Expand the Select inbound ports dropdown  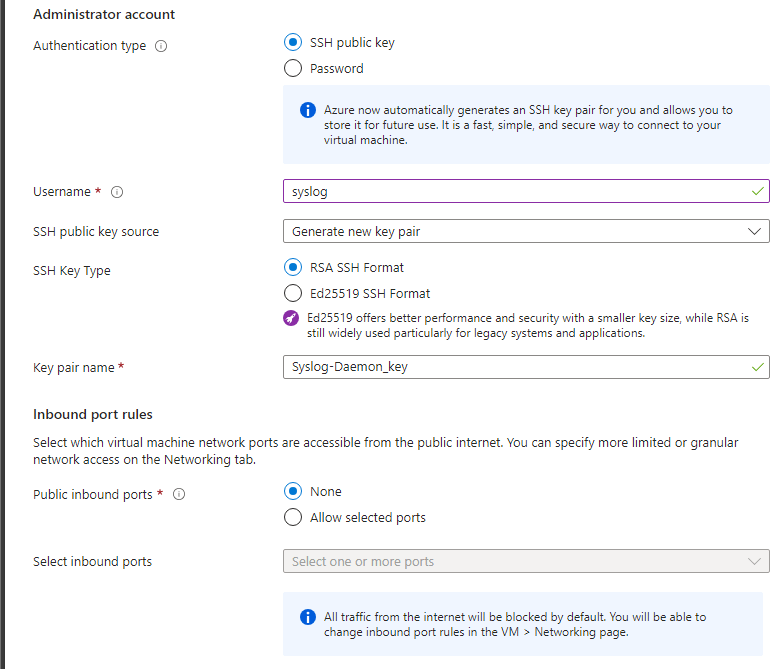(x=526, y=561)
